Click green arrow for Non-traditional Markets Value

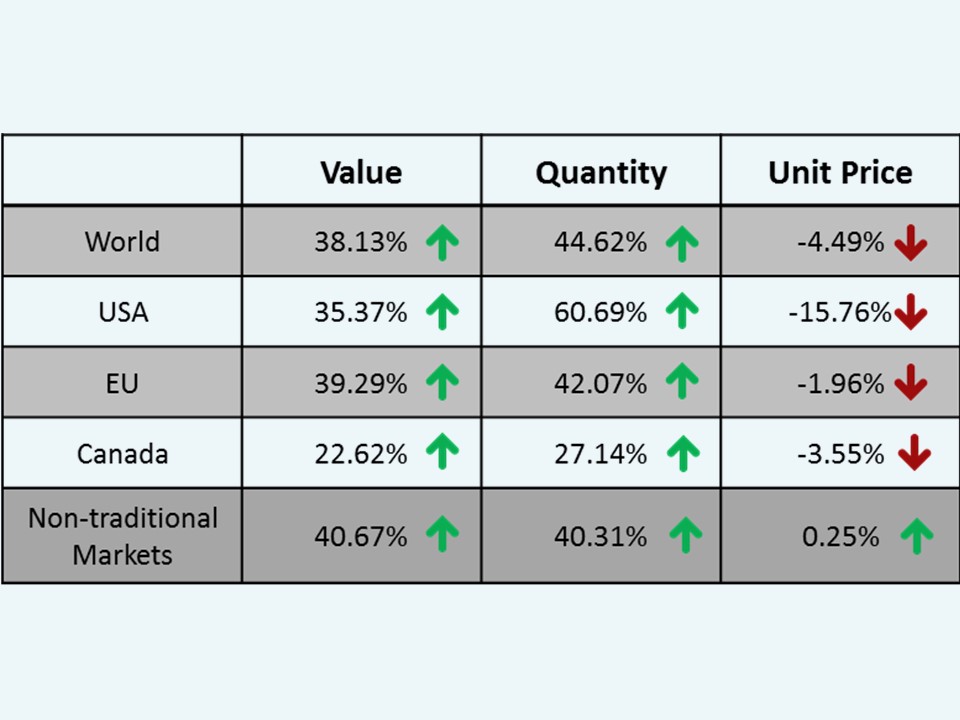pyautogui.click(x=442, y=537)
